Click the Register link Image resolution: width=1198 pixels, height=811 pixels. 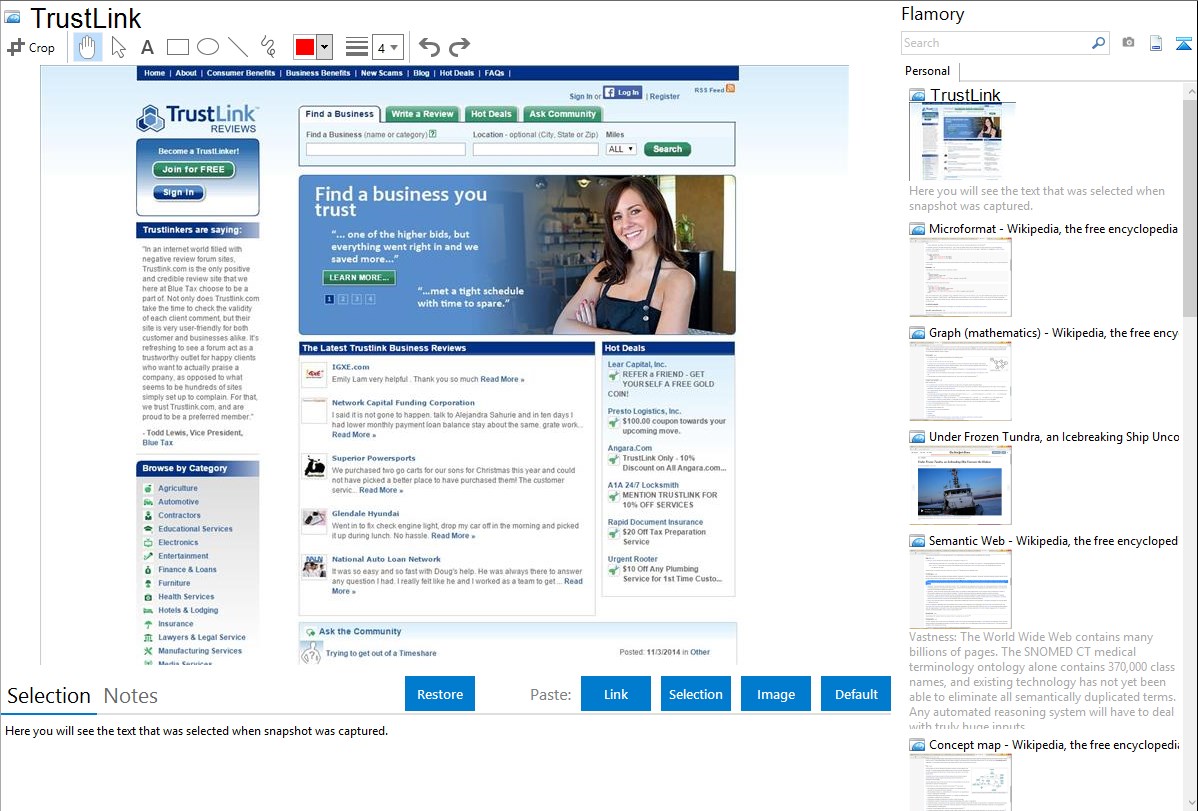click(x=664, y=96)
